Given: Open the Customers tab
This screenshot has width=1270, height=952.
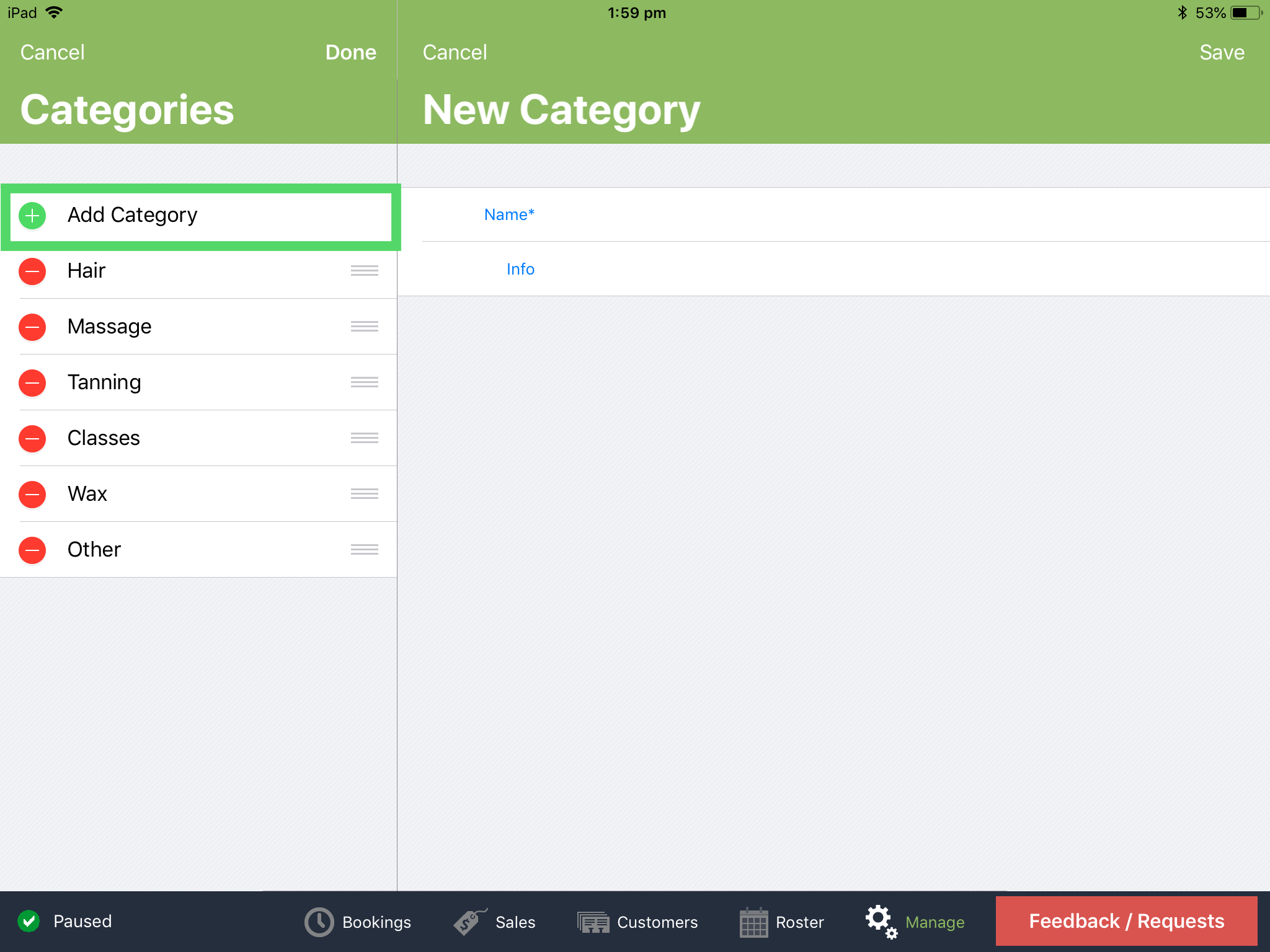Looking at the screenshot, I should 637,922.
